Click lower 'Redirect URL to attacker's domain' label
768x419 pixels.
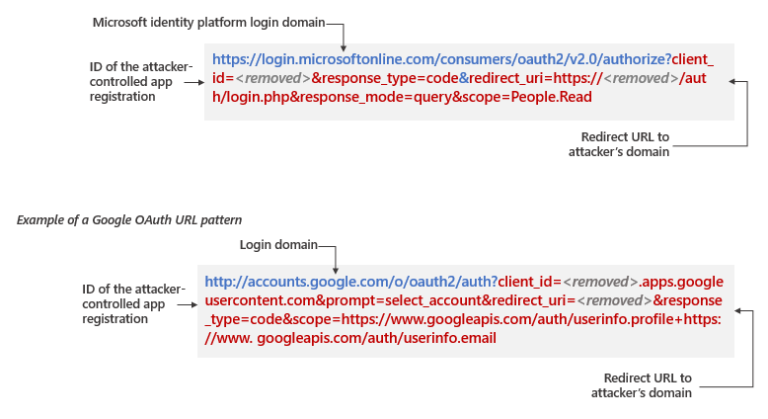[x=646, y=385]
